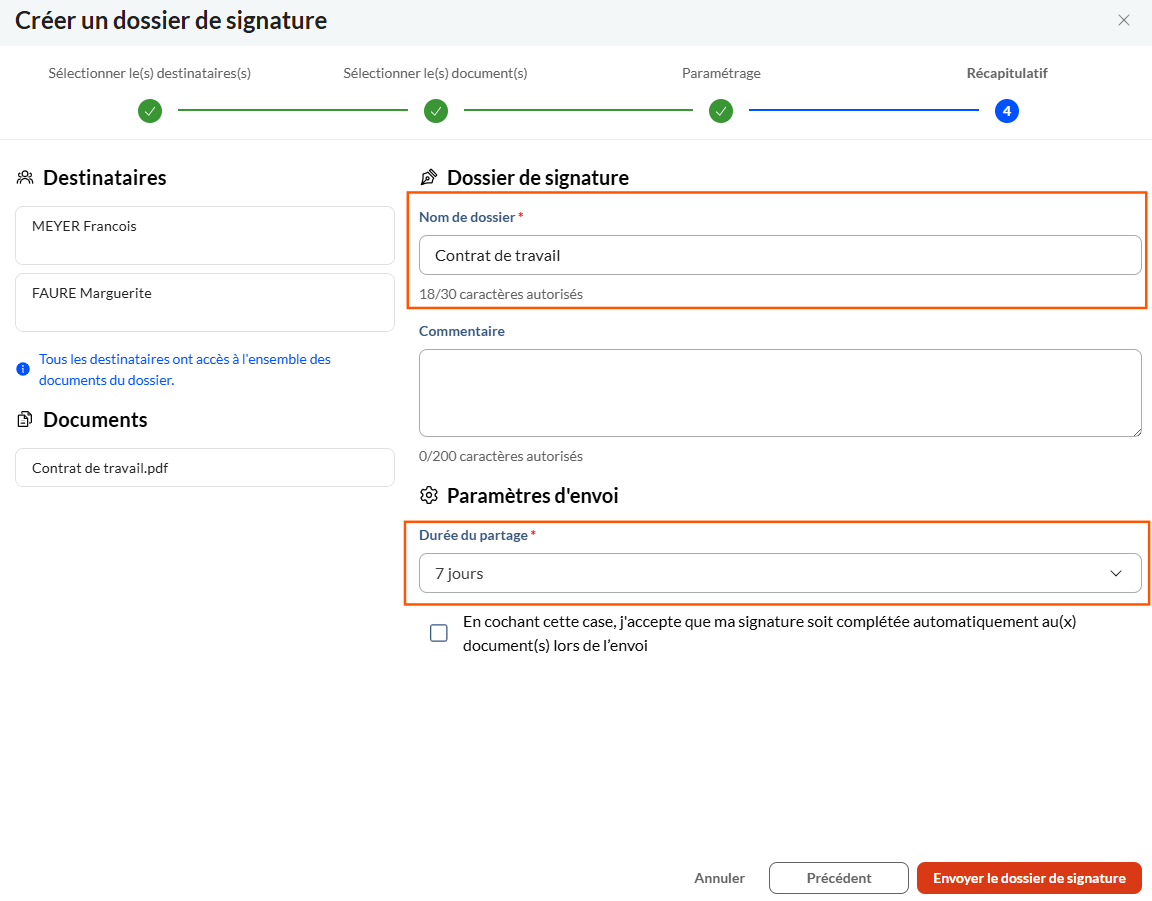Send with Envoyer le dossier de signature

tap(1029, 878)
